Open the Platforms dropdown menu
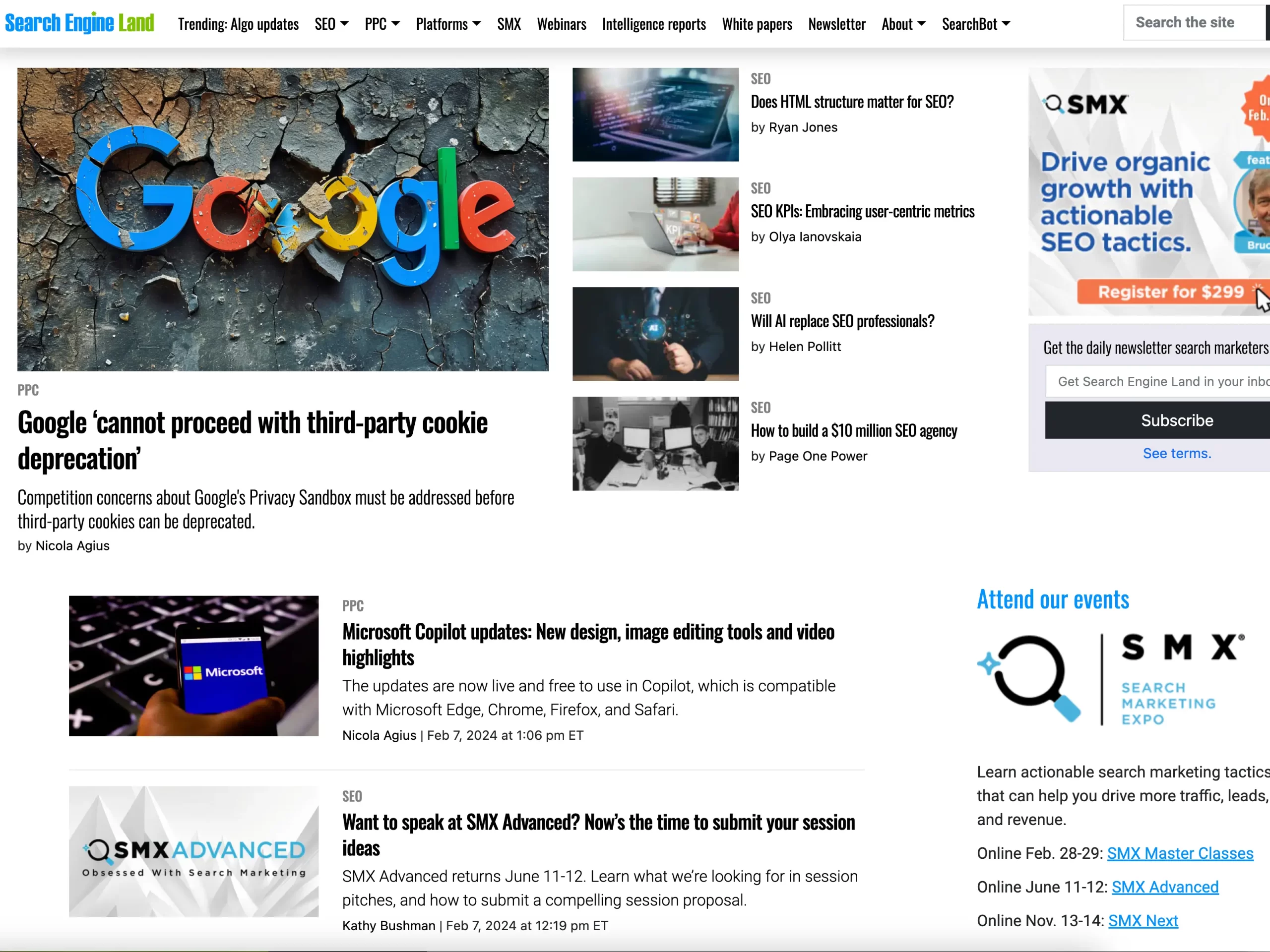The image size is (1270, 952). pyautogui.click(x=448, y=24)
